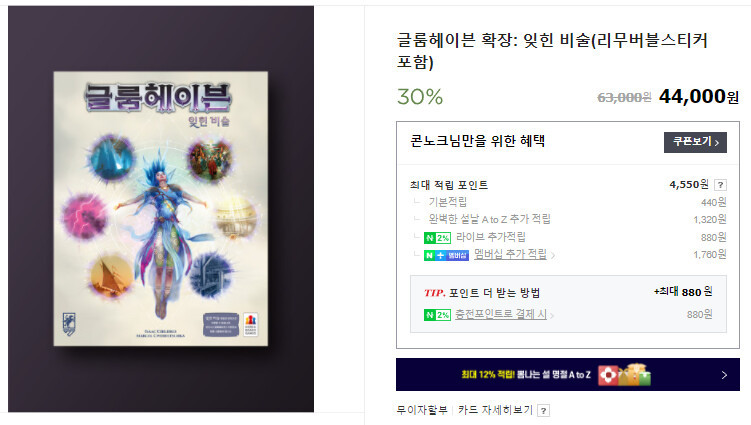Open the Gloomhaven box product image
Viewport: 751px width, 425px height.
point(161,209)
